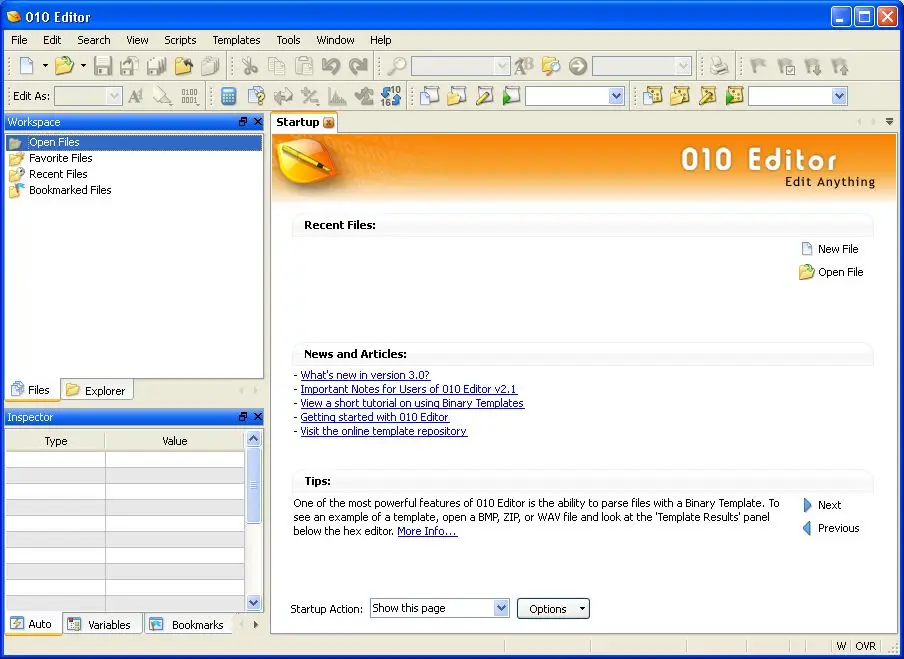Viewport: 904px width, 659px height.
Task: Click the Save As toolbar icon
Action: [129, 66]
